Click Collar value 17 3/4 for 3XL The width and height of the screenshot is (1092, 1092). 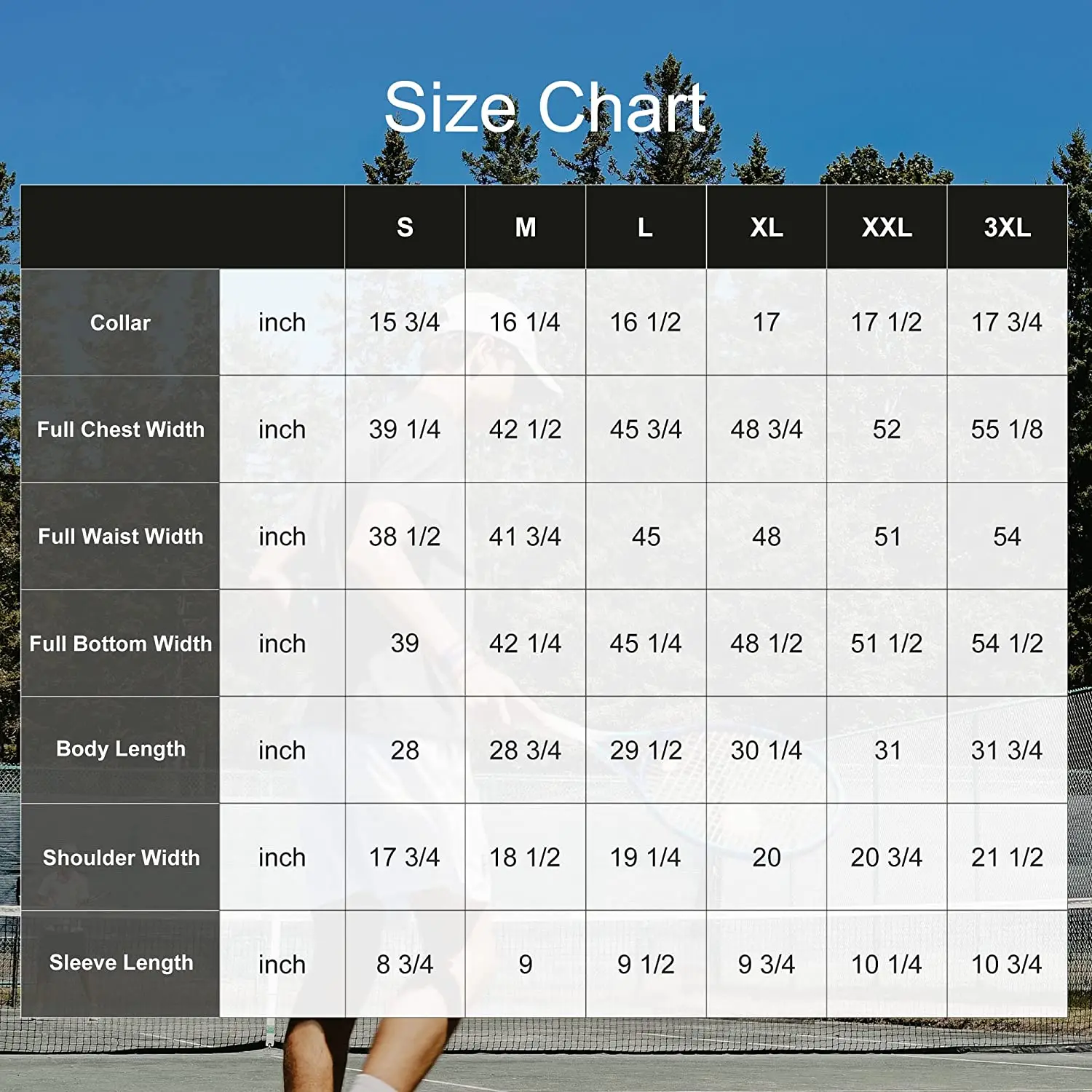coord(1008,323)
